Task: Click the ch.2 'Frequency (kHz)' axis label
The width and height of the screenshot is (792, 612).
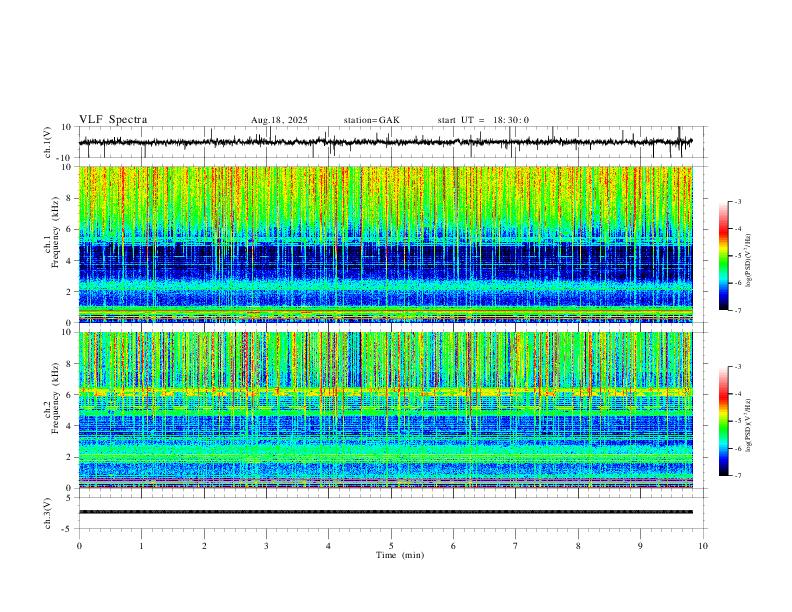Action: [x=56, y=398]
